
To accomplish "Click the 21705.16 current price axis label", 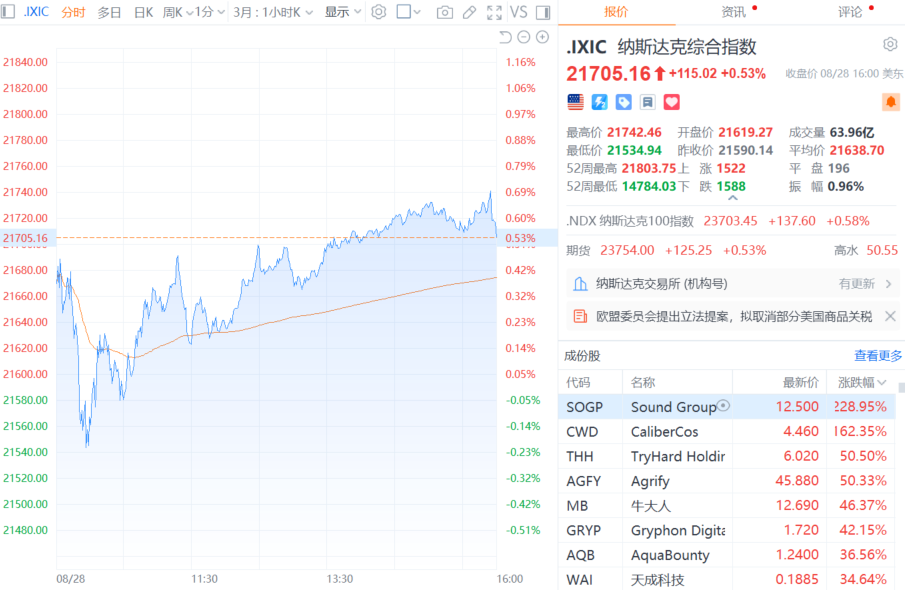I will 25,238.
